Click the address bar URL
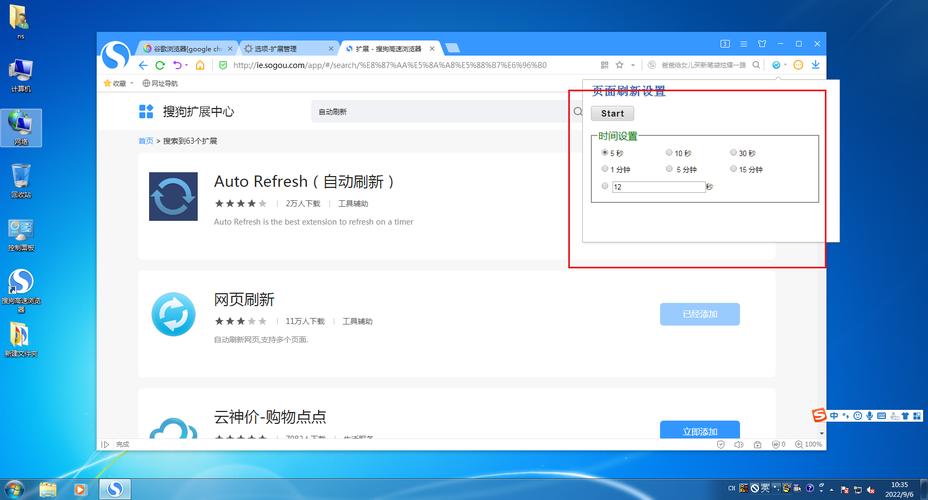This screenshot has height=500, width=928. 390,65
